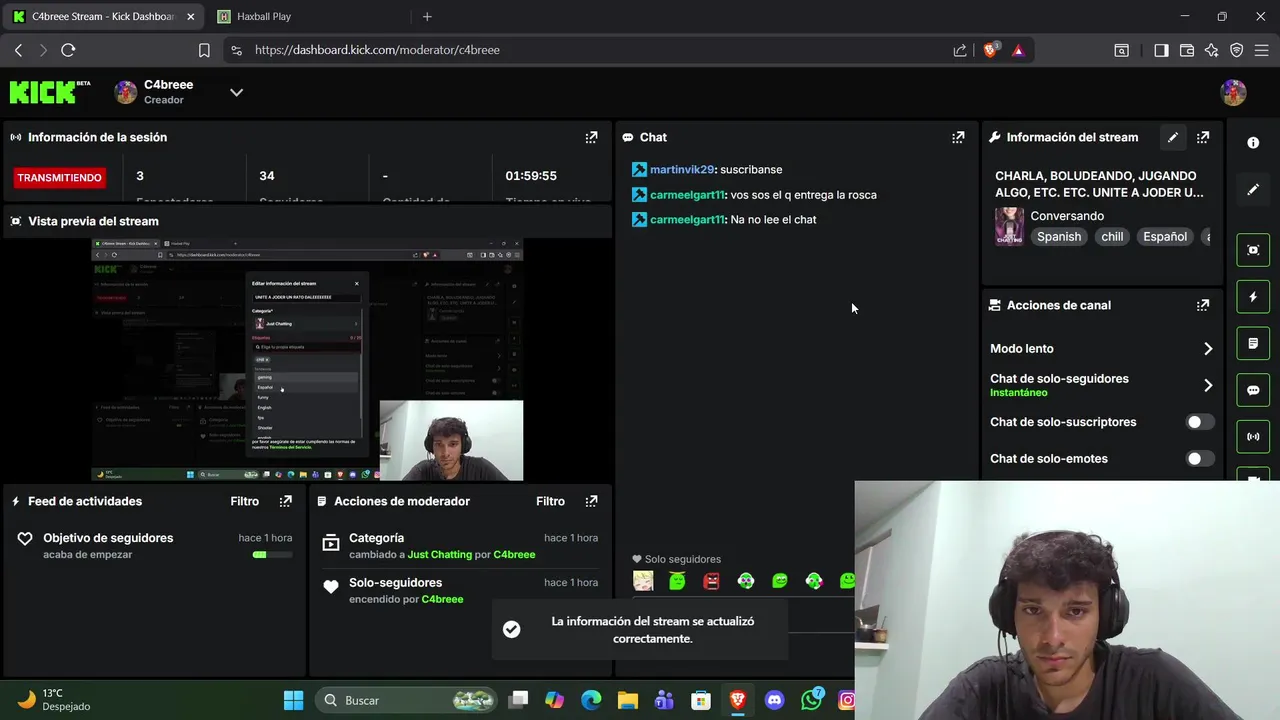Click the Solo-seguidores moderator action entry
The width and height of the screenshot is (1280, 720).
tap(459, 590)
